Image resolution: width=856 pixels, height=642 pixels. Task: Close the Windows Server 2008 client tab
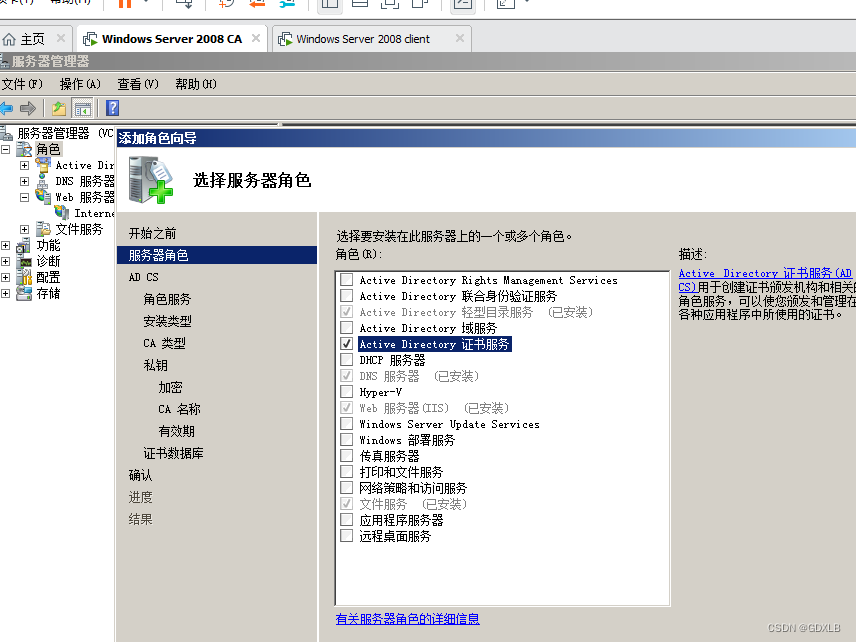(x=460, y=38)
